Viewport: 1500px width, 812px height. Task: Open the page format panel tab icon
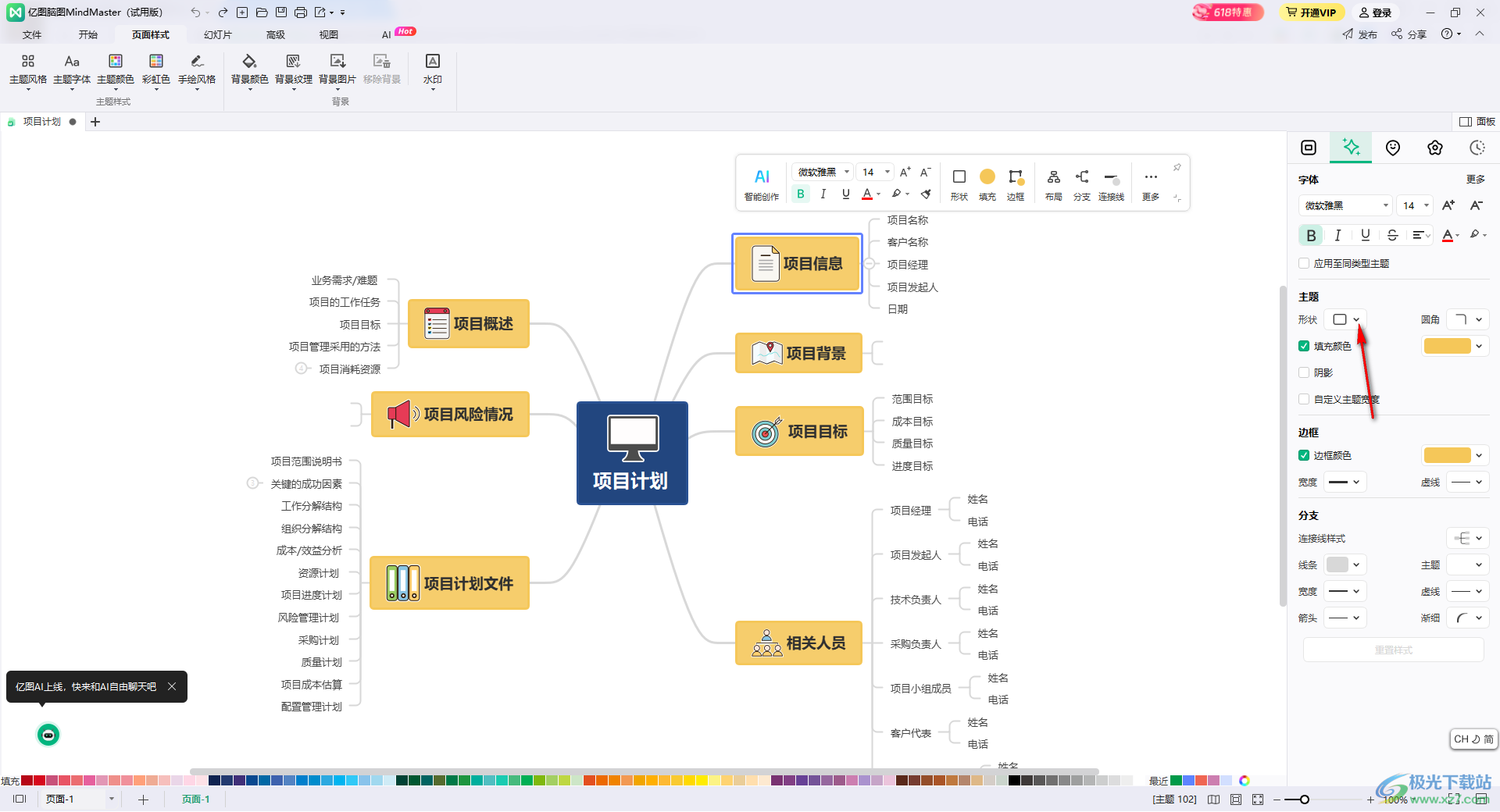click(x=1309, y=148)
